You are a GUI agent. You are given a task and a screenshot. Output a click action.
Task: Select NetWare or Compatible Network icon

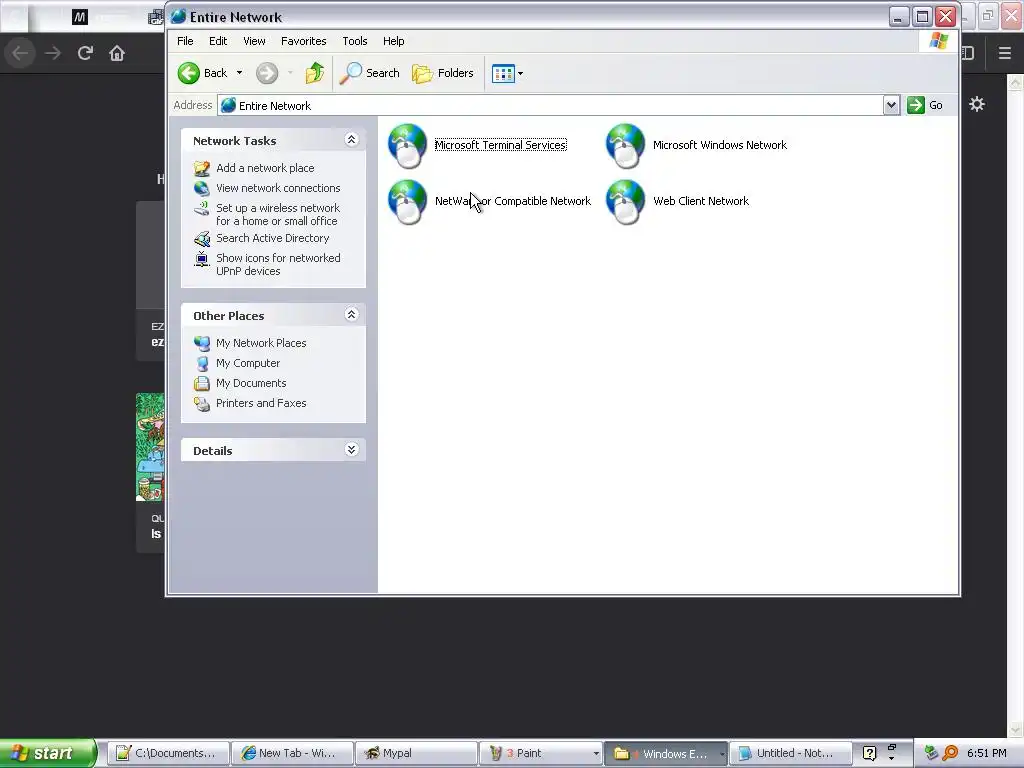[x=408, y=202]
